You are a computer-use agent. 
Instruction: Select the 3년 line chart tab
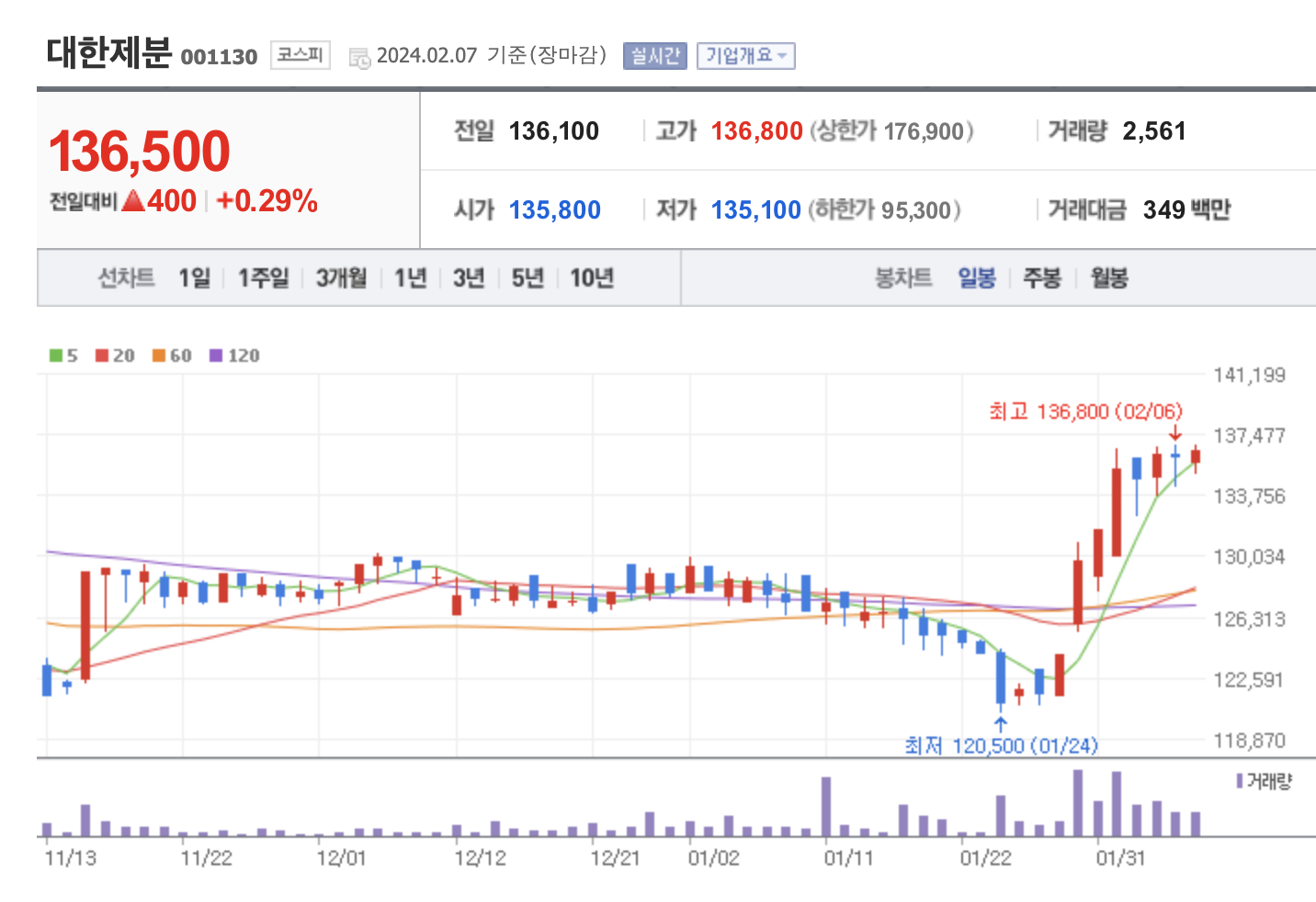469,277
